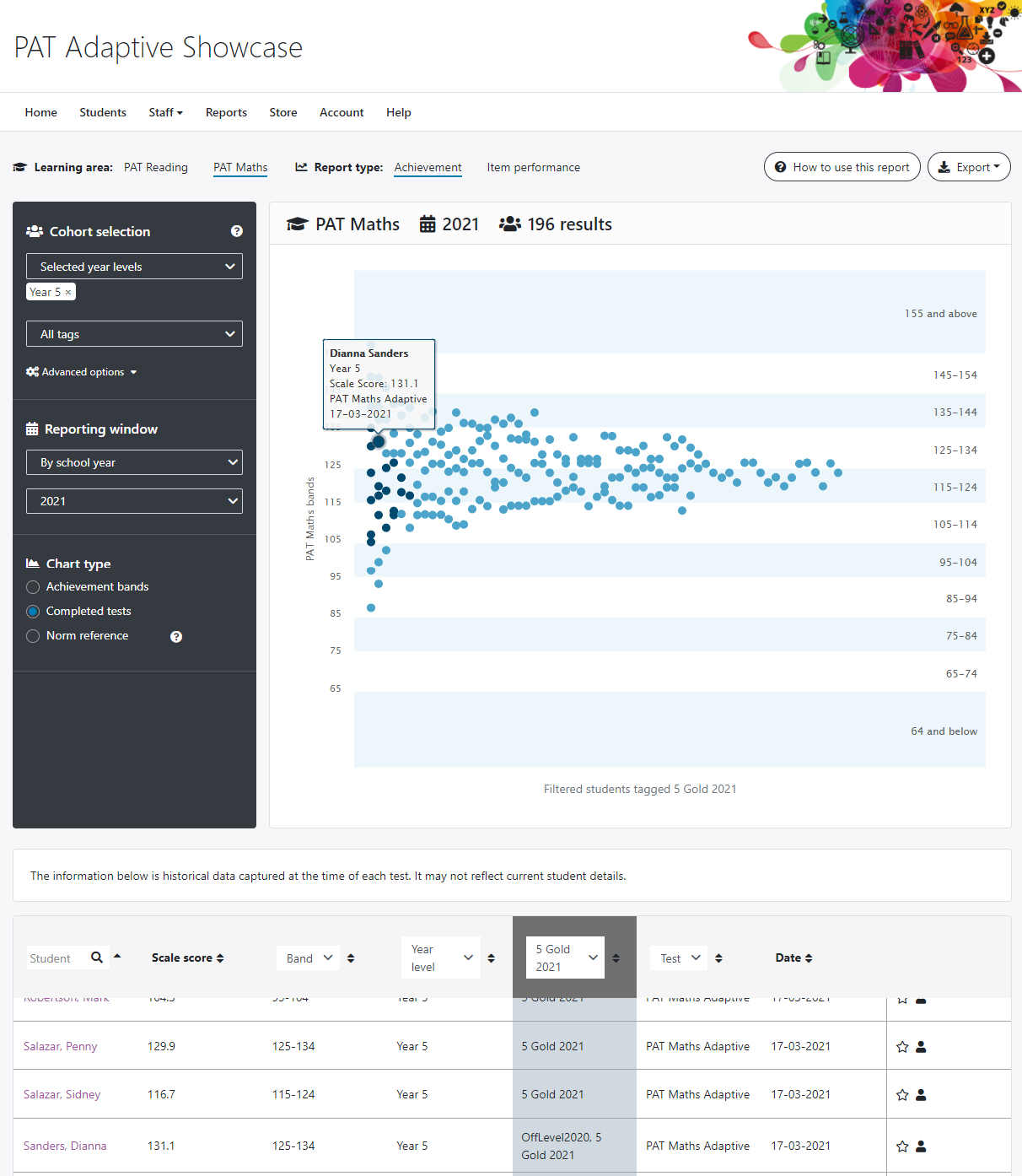Sort the Year level column arrows
The width and height of the screenshot is (1022, 1176).
click(x=492, y=958)
